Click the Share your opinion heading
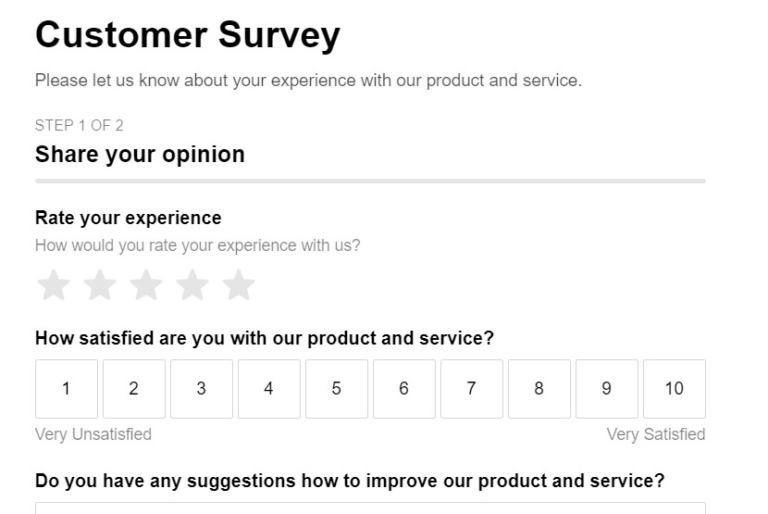The image size is (768, 514). (140, 154)
